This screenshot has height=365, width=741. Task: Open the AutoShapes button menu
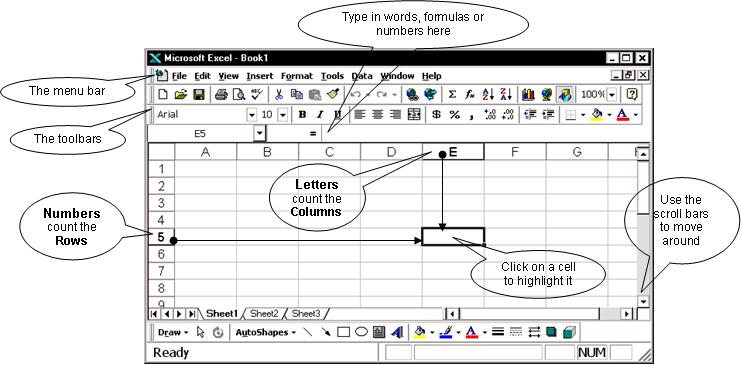click(x=265, y=332)
